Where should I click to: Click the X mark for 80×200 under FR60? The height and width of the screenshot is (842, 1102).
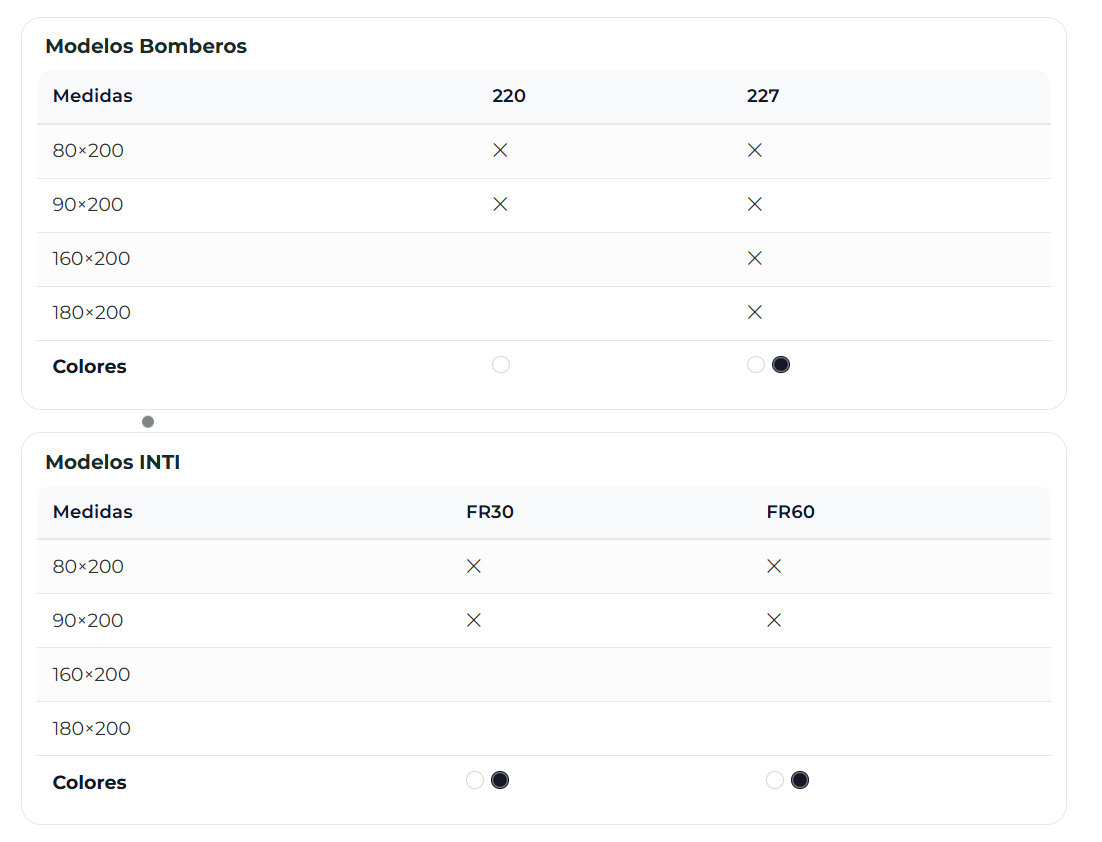point(774,566)
